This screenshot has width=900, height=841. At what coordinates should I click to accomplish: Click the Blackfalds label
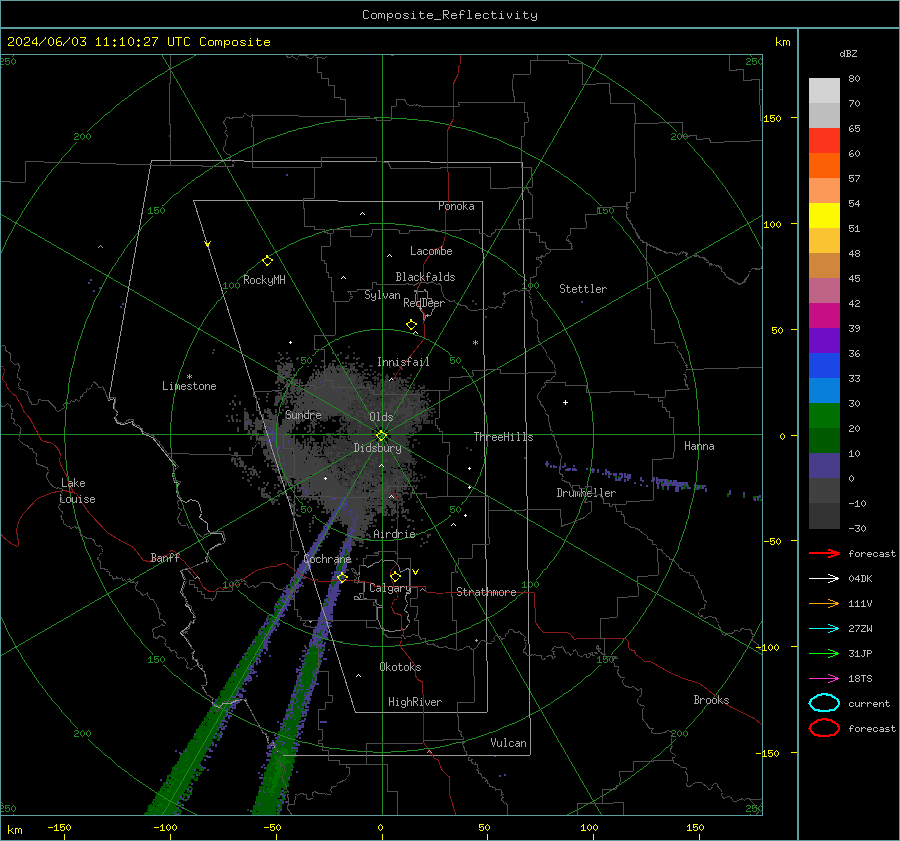425,277
